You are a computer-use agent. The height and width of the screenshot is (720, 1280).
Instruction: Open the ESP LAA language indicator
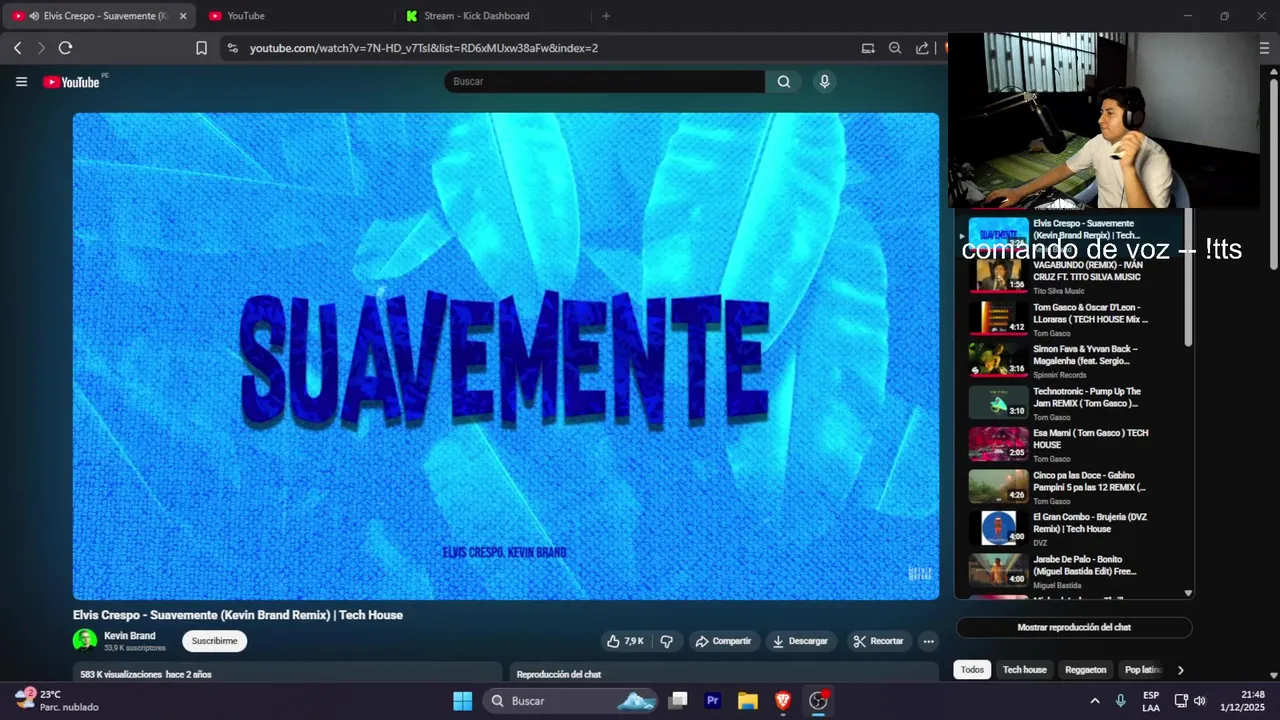[1151, 701]
